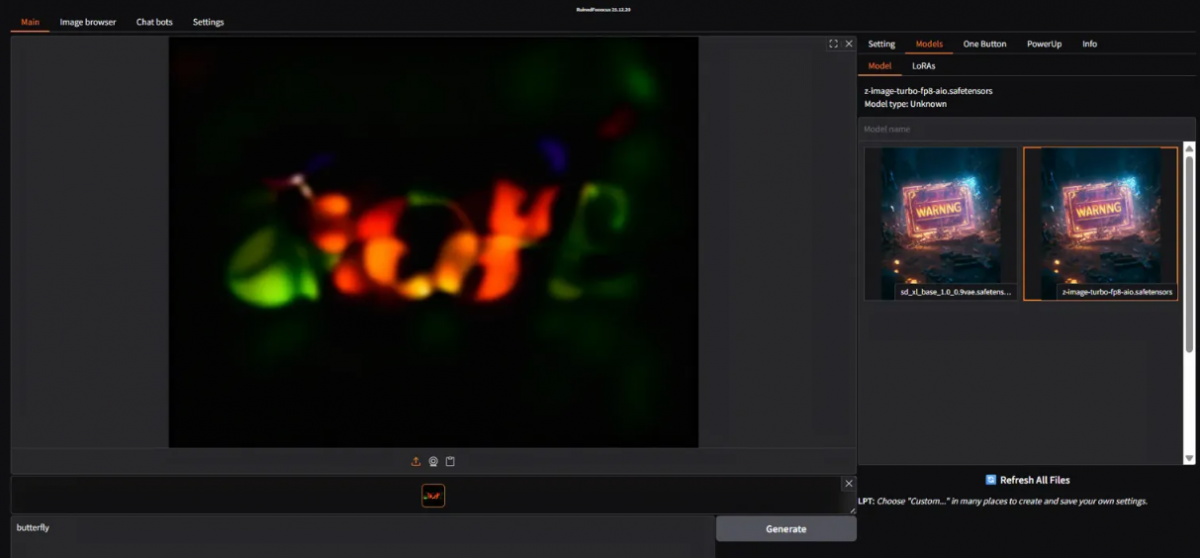Viewport: 1200px width, 558px height.
Task: Select the butterfly thumbnail in the gallery strip
Action: (433, 495)
